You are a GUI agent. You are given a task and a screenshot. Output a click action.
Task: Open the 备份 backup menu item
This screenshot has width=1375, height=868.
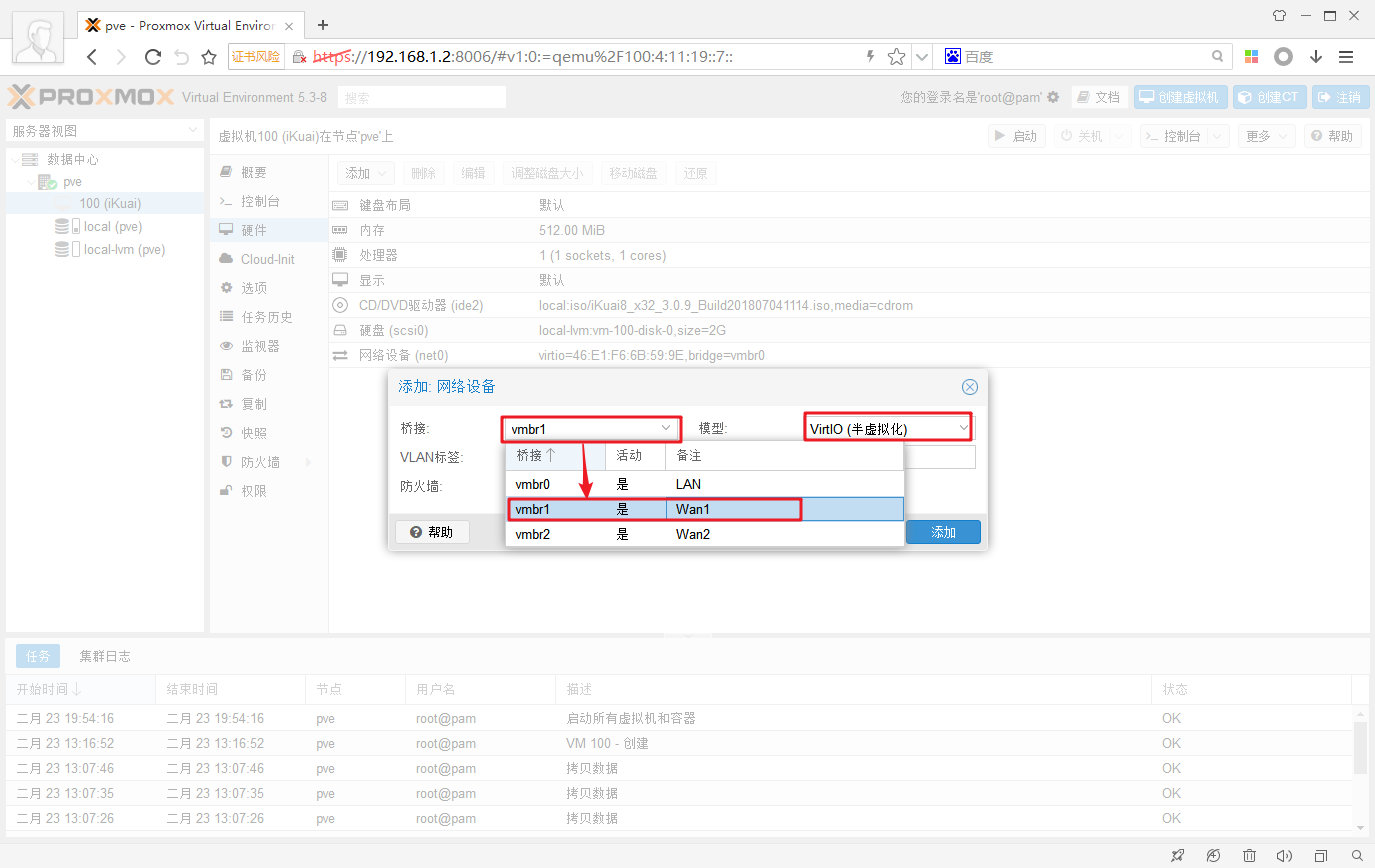pyautogui.click(x=269, y=375)
